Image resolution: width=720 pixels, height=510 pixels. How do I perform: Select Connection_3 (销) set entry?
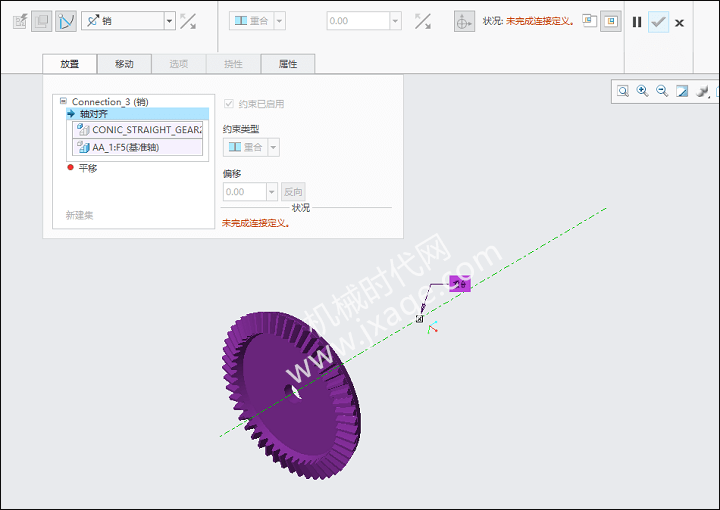click(110, 101)
